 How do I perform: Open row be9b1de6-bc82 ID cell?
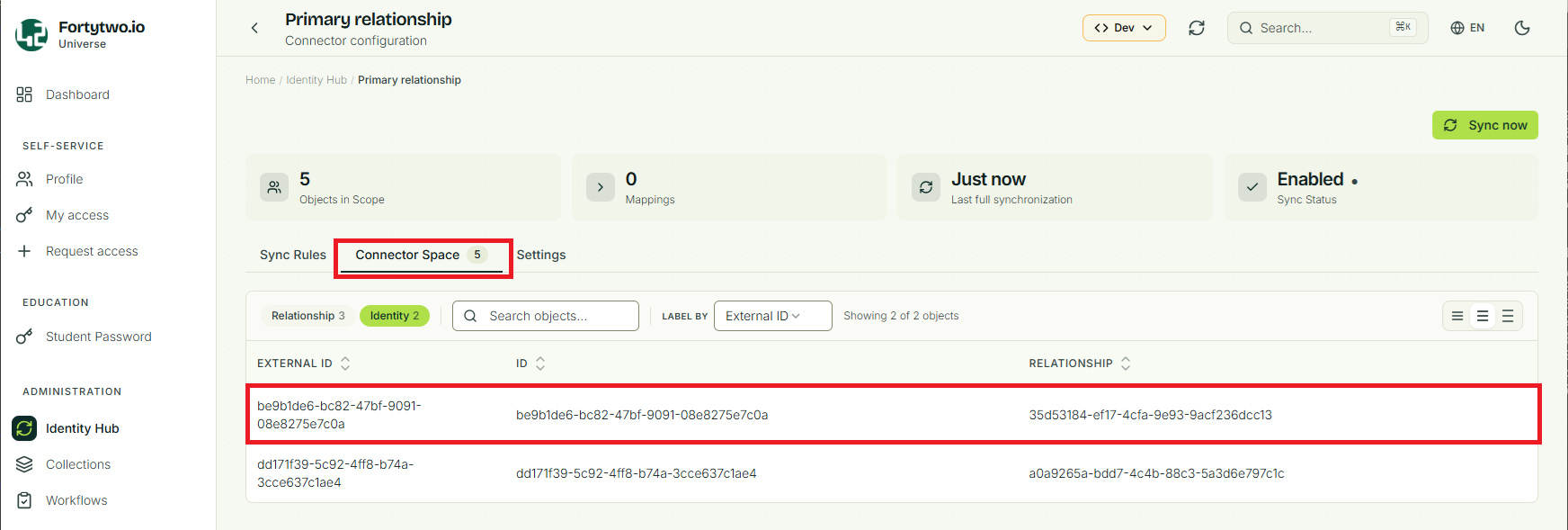pyautogui.click(x=642, y=415)
